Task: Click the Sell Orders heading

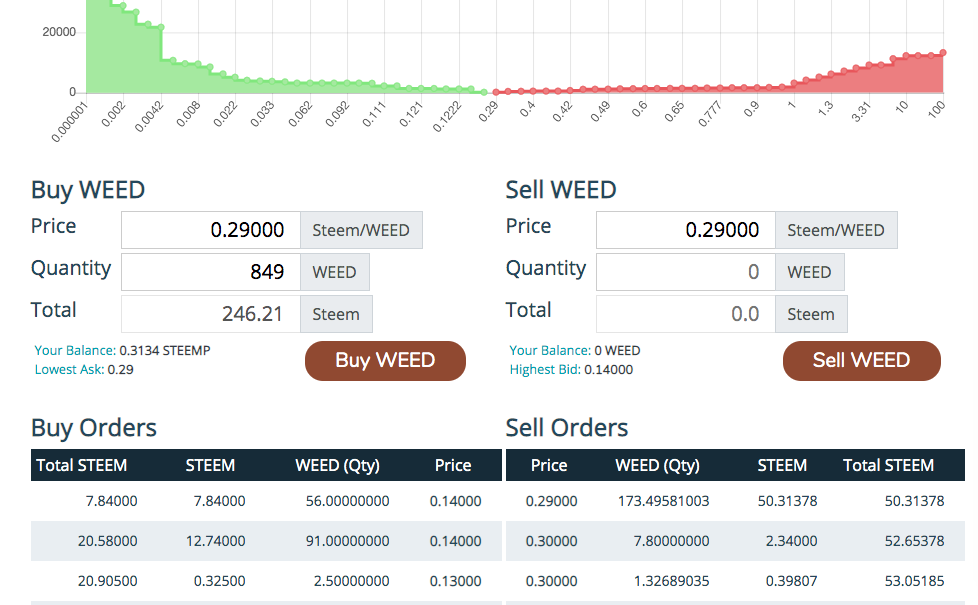Action: tap(567, 428)
